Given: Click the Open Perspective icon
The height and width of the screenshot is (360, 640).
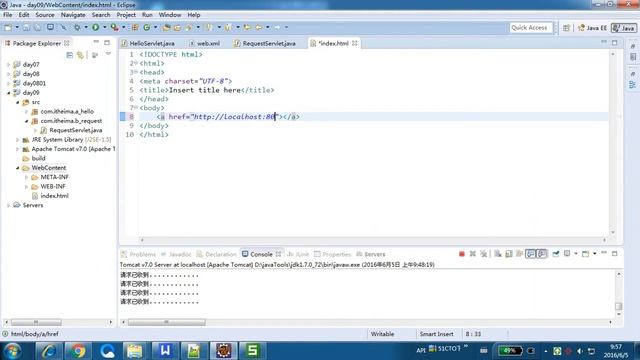Looking at the screenshot, I should [566, 28].
